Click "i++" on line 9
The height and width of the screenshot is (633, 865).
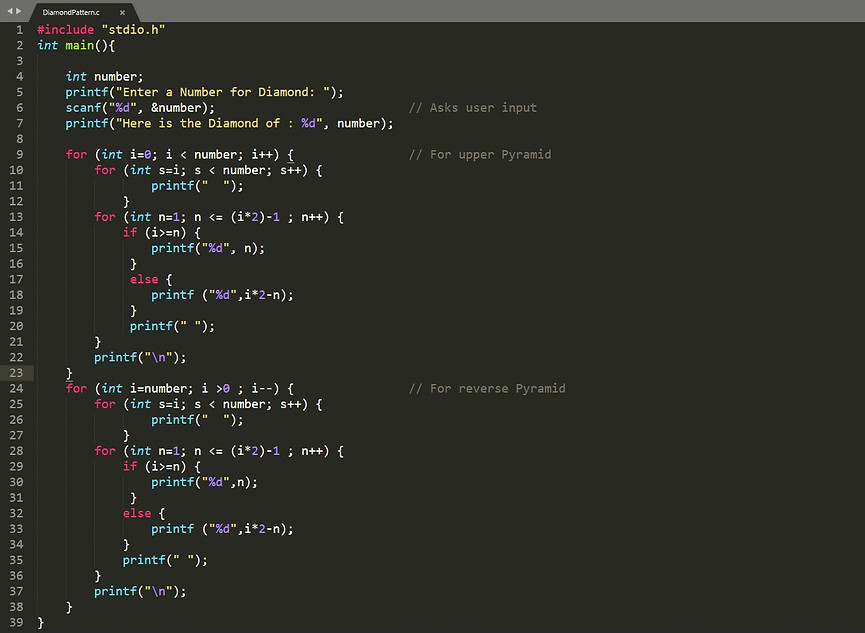[x=262, y=155]
